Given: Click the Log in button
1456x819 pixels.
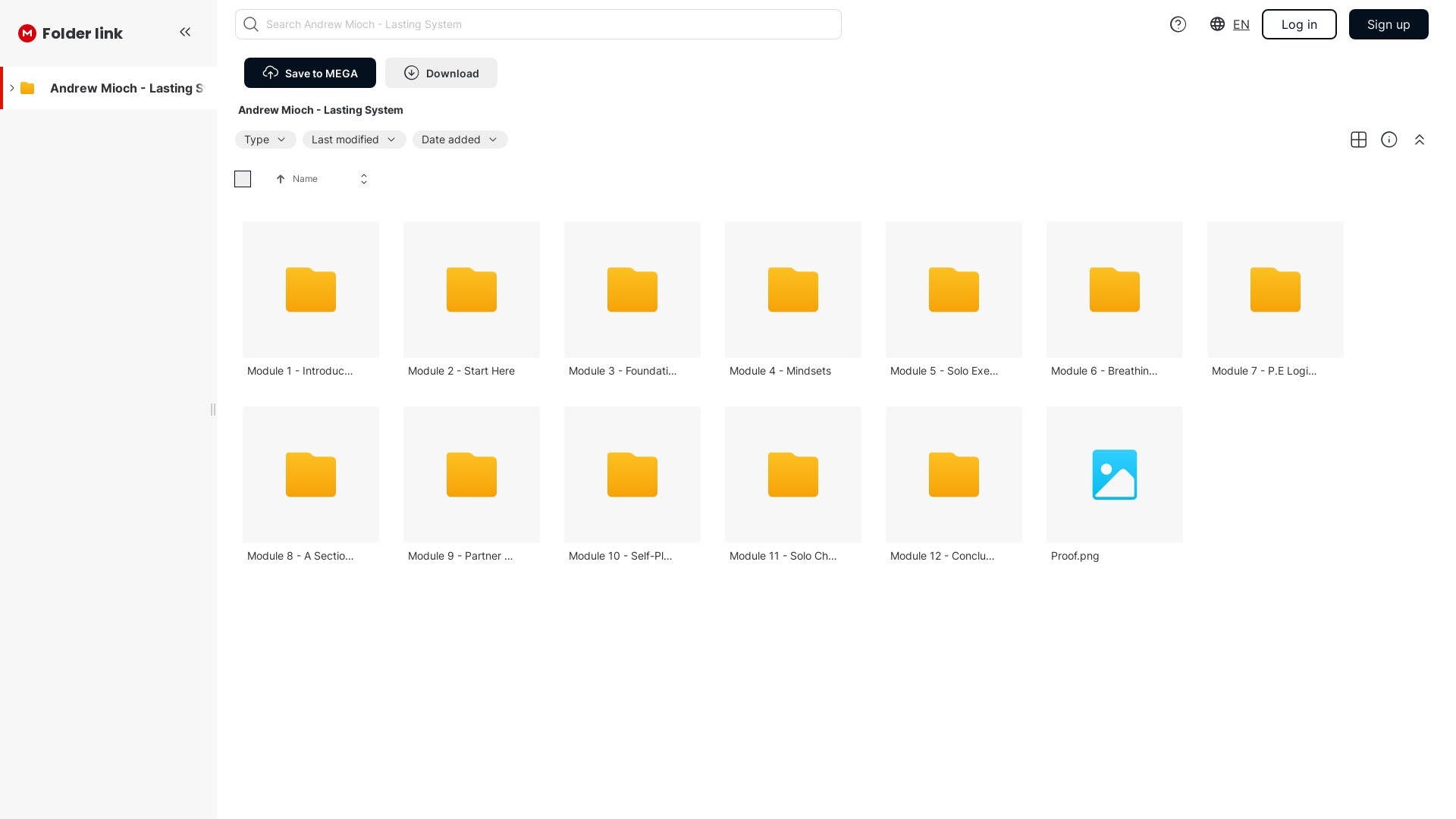Looking at the screenshot, I should pyautogui.click(x=1298, y=24).
